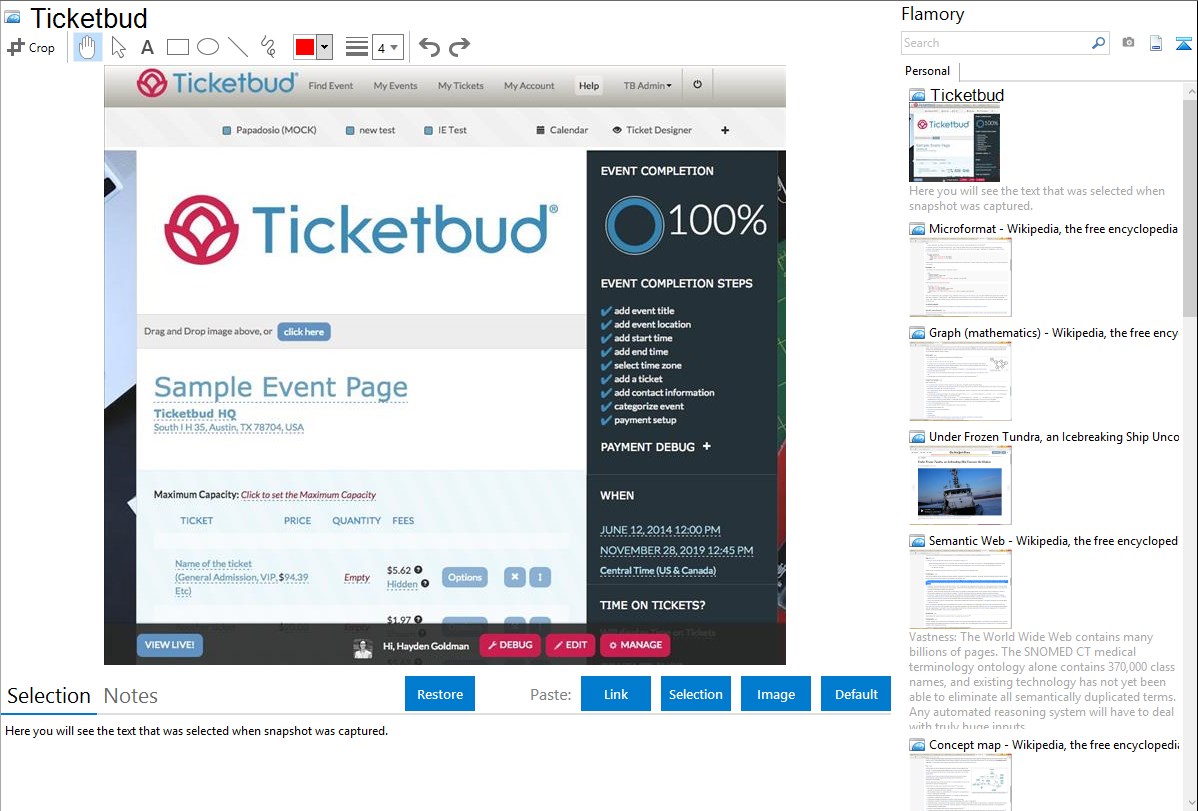Click the ticket delete X icon

coord(515,577)
